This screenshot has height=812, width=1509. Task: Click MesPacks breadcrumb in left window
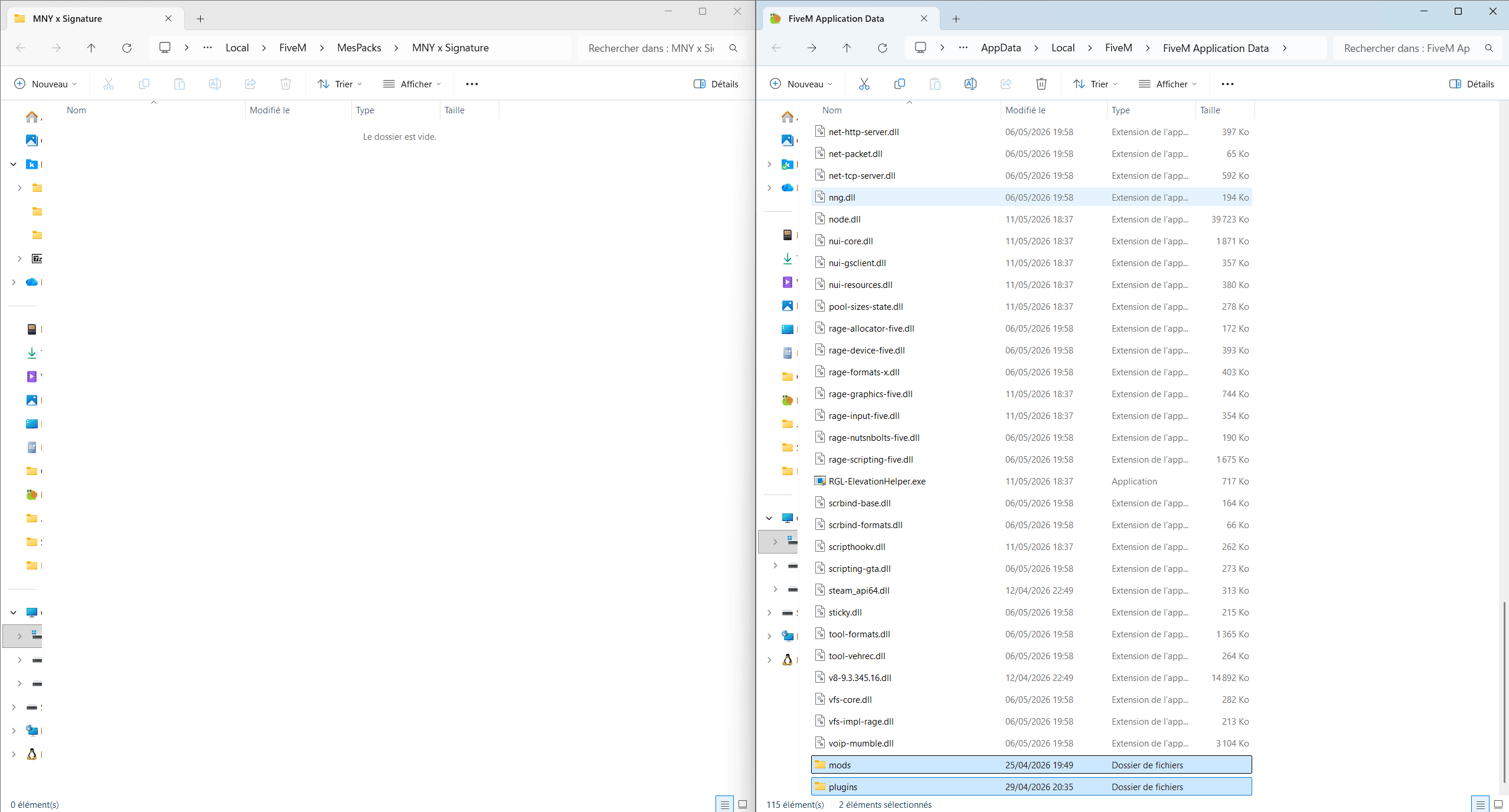[x=359, y=48]
